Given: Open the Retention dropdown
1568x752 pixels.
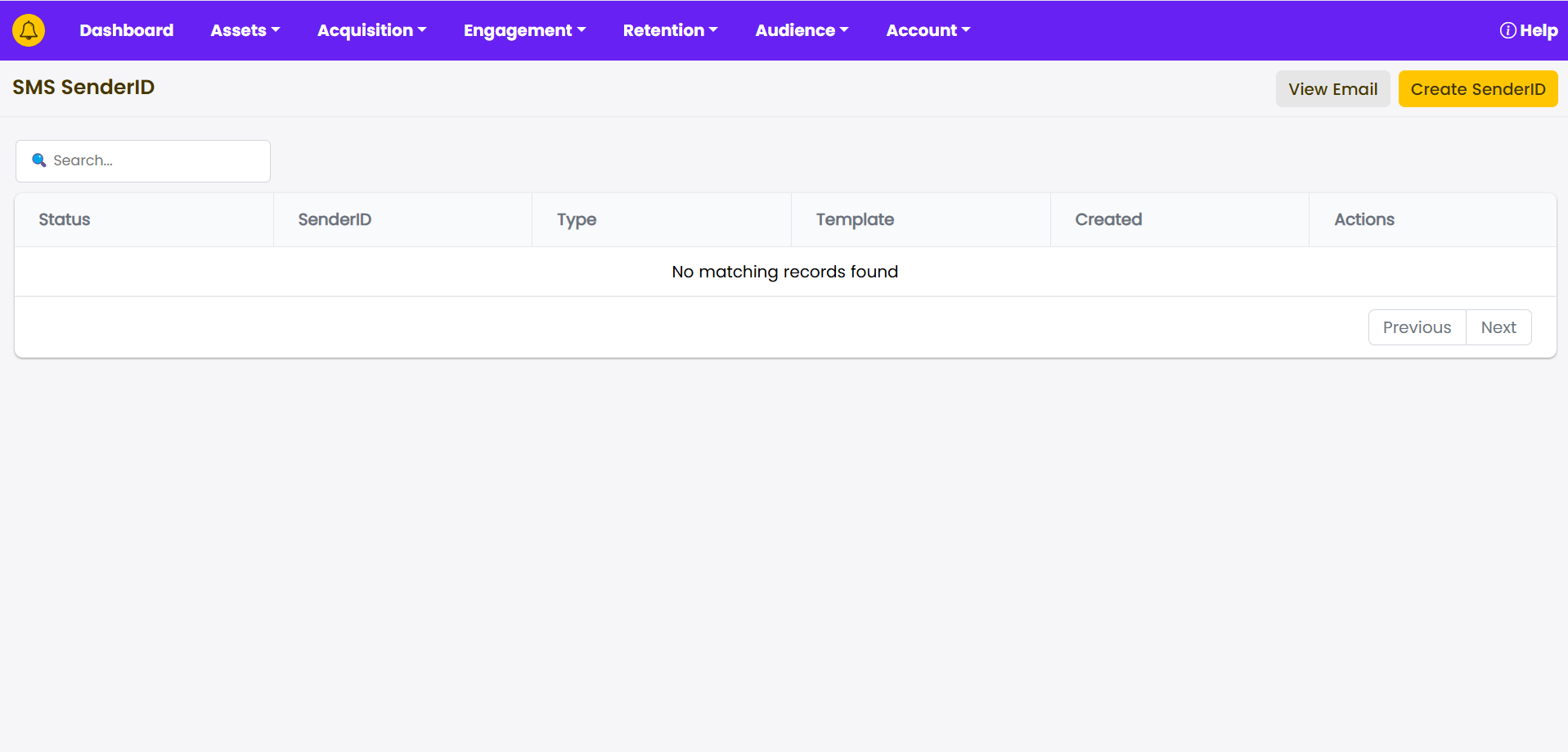Looking at the screenshot, I should click(670, 30).
